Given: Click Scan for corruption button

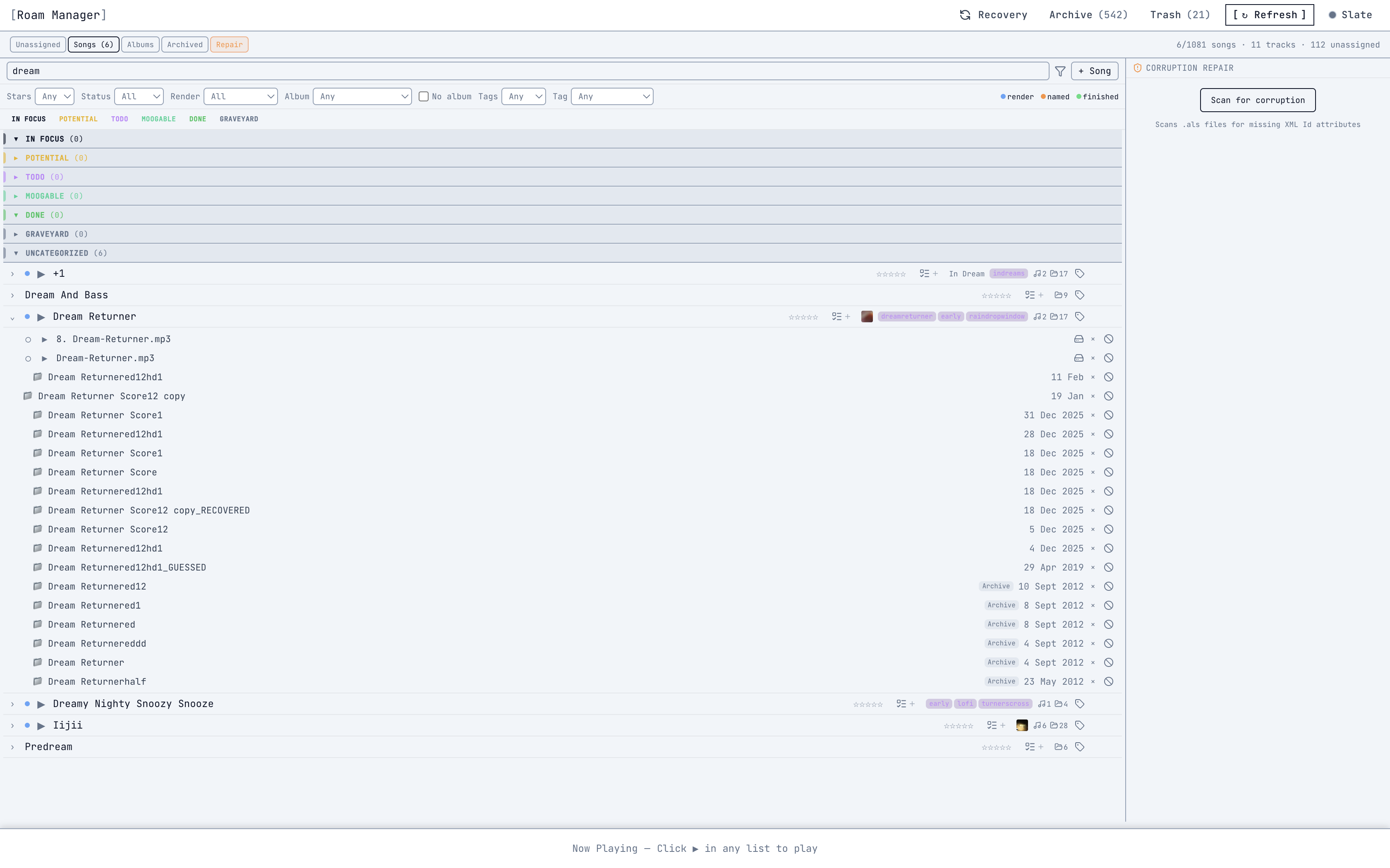Looking at the screenshot, I should click(1258, 101).
